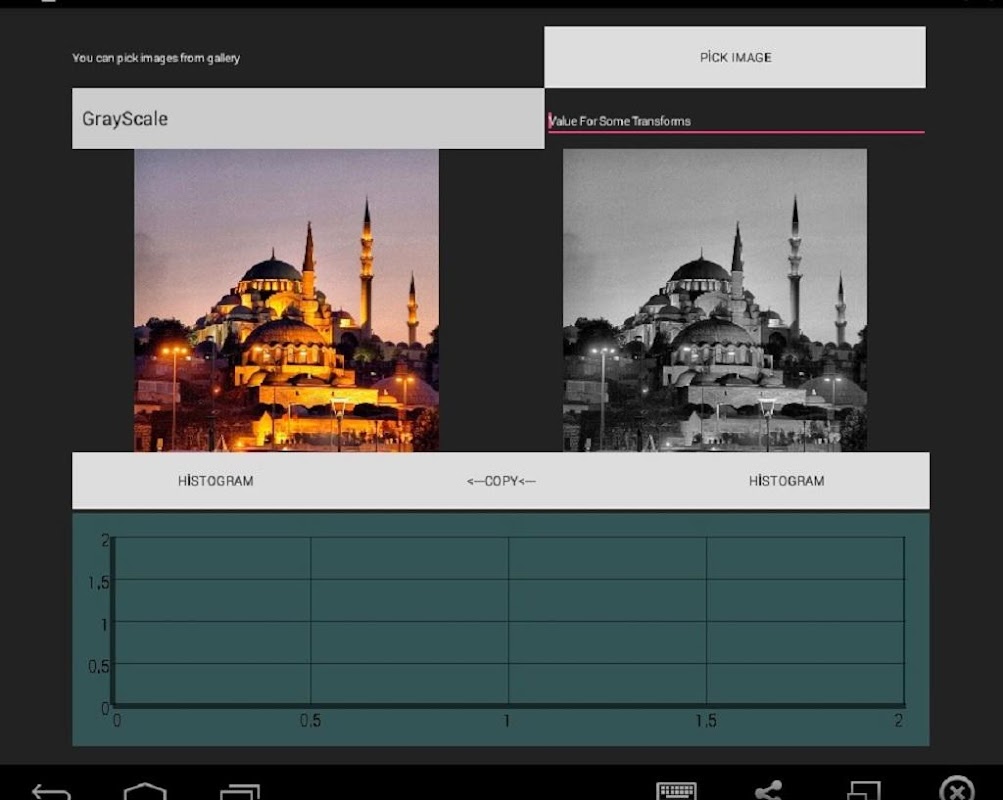The width and height of the screenshot is (1003, 800).
Task: Select the grayscale mosque output image
Action: (714, 300)
